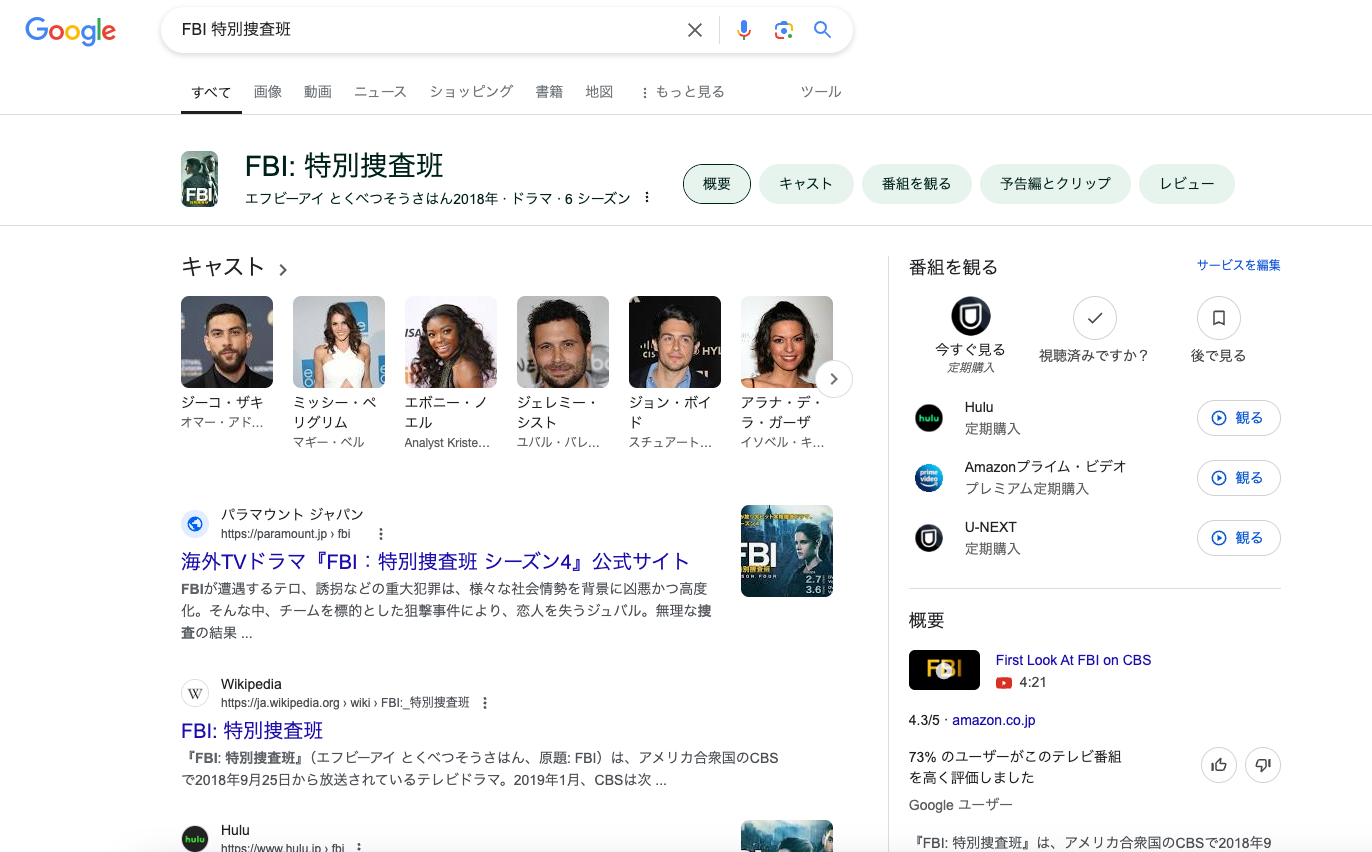Open more options for paramount.jp result
The width and height of the screenshot is (1372, 852).
pyautogui.click(x=381, y=534)
